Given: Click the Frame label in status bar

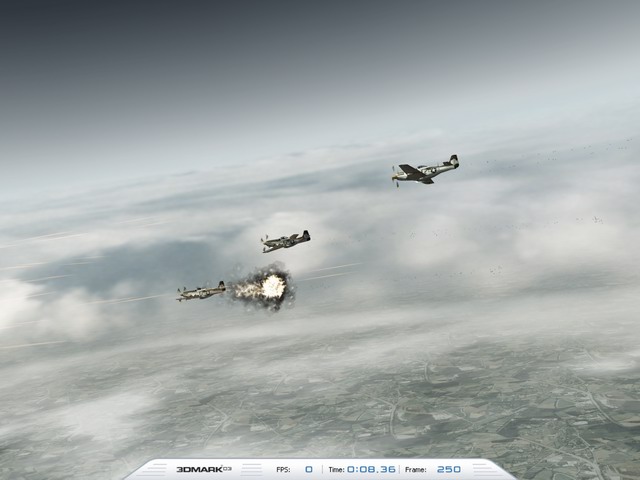Looking at the screenshot, I should pos(416,469).
